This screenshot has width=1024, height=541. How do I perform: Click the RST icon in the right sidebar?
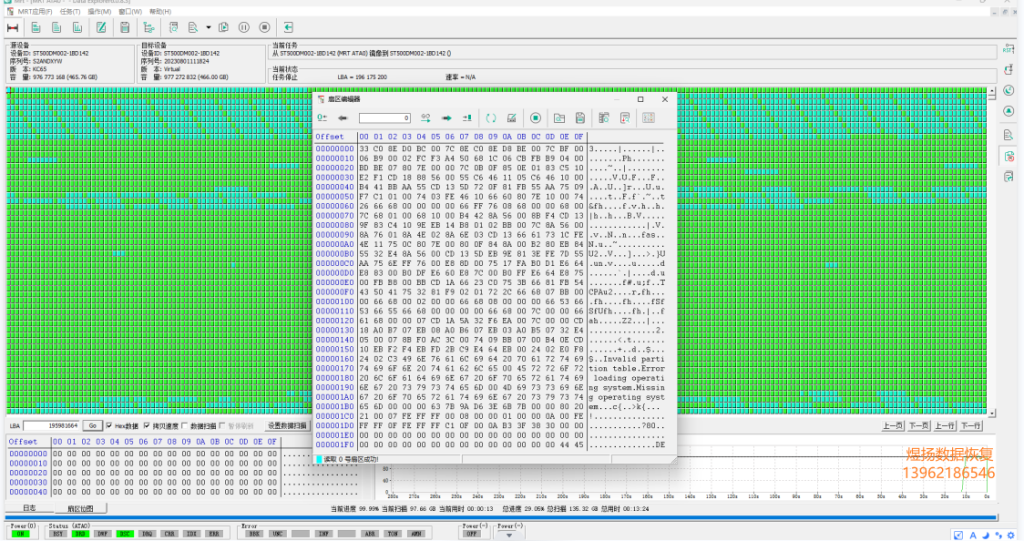click(1008, 50)
